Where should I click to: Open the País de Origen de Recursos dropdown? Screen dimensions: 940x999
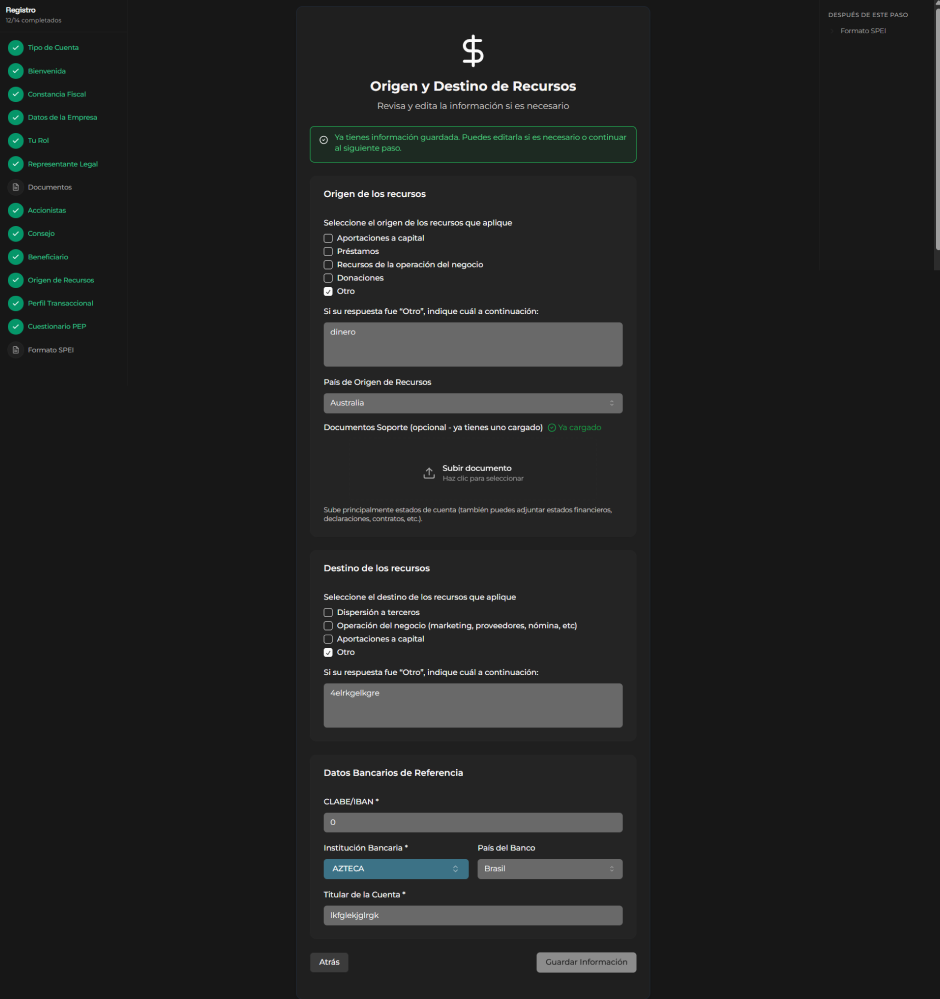pyautogui.click(x=473, y=403)
